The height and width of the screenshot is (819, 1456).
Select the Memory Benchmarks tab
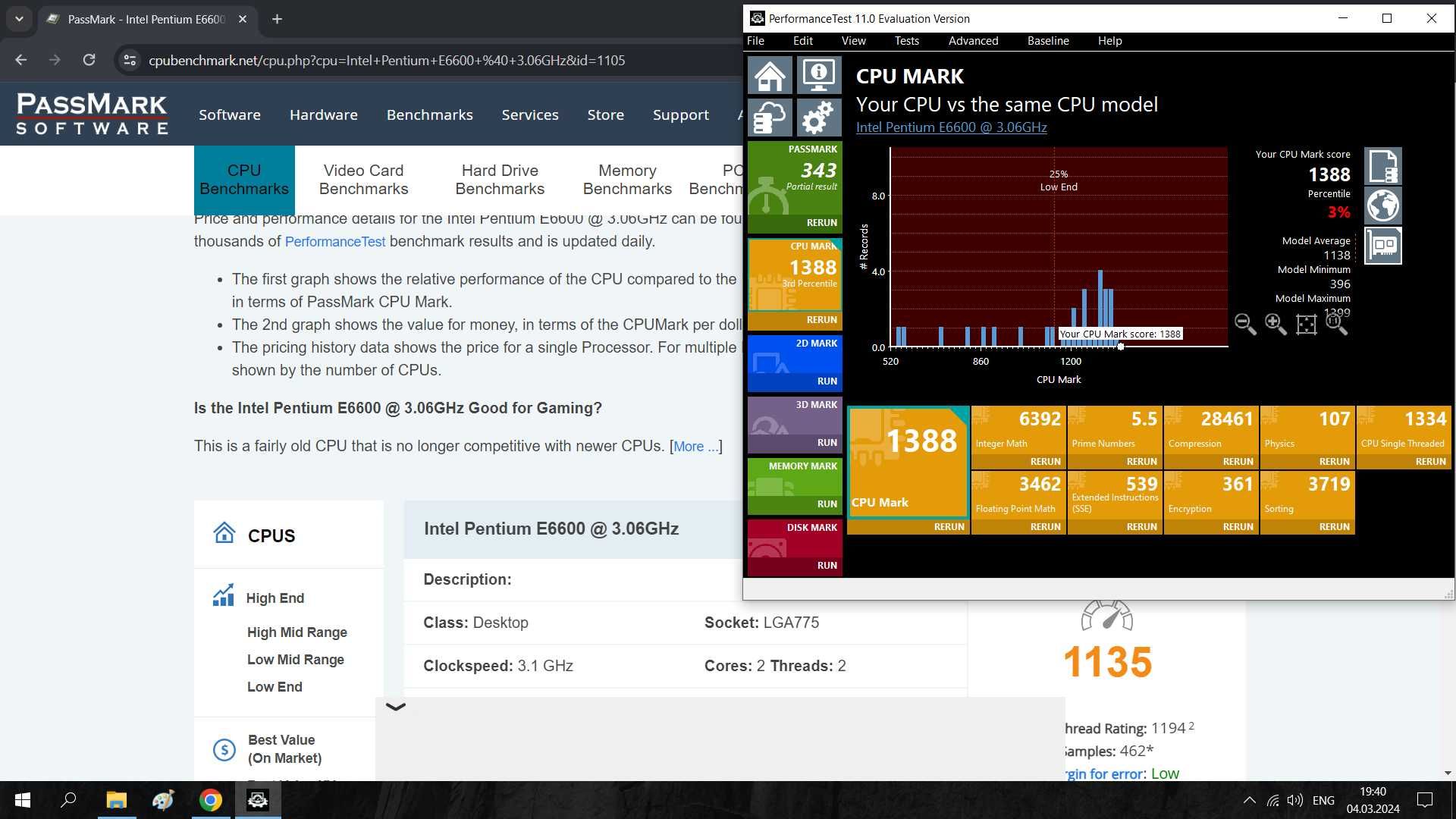(627, 180)
